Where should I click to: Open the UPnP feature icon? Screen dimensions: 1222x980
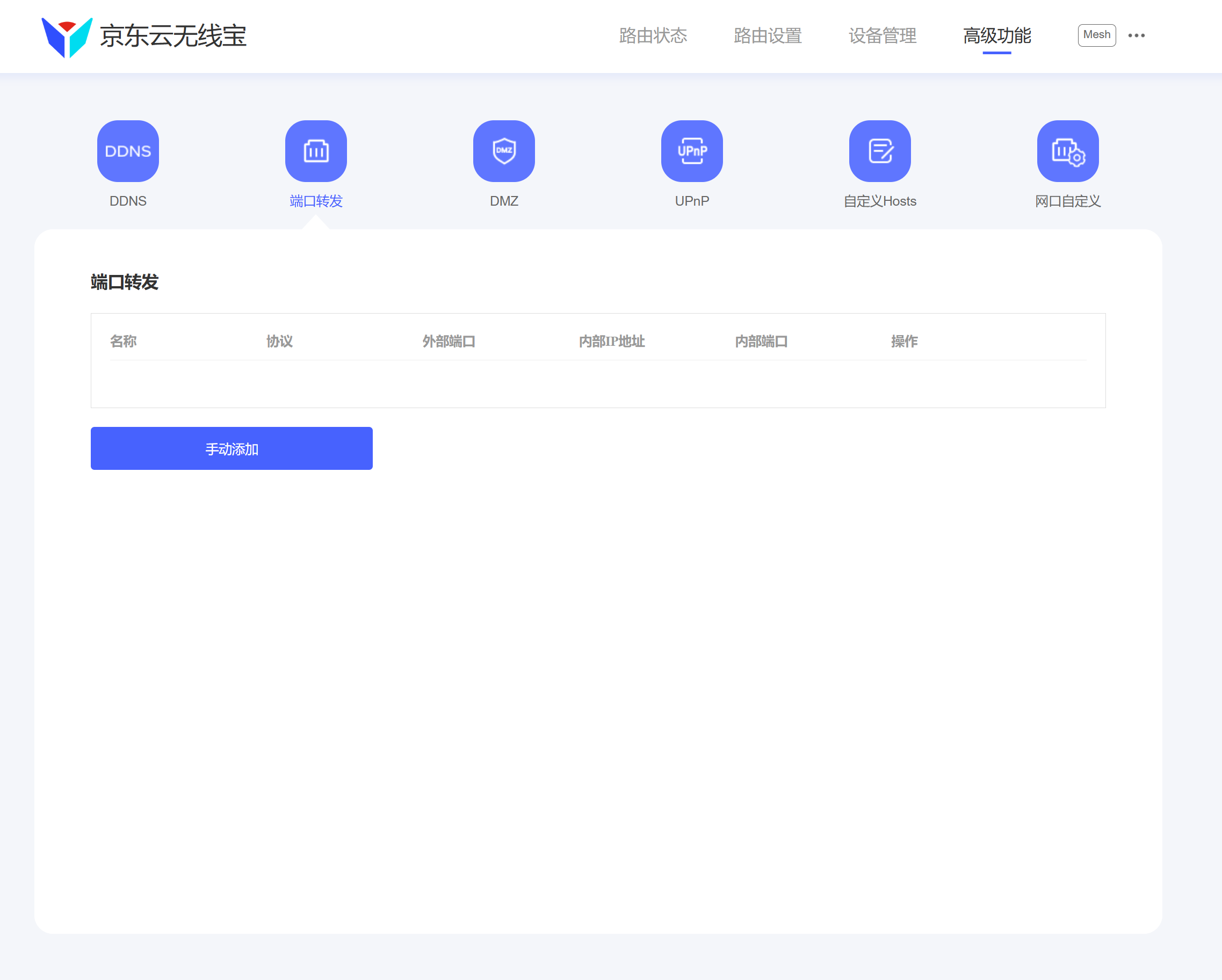click(x=692, y=151)
